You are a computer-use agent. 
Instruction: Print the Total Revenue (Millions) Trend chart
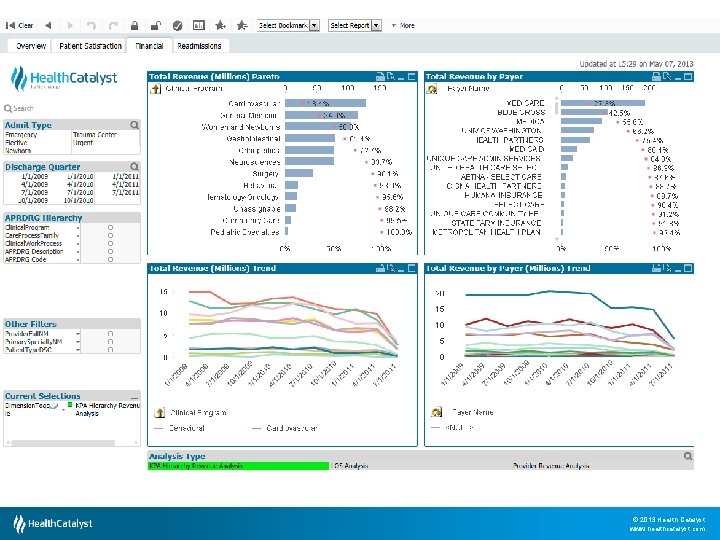380,268
